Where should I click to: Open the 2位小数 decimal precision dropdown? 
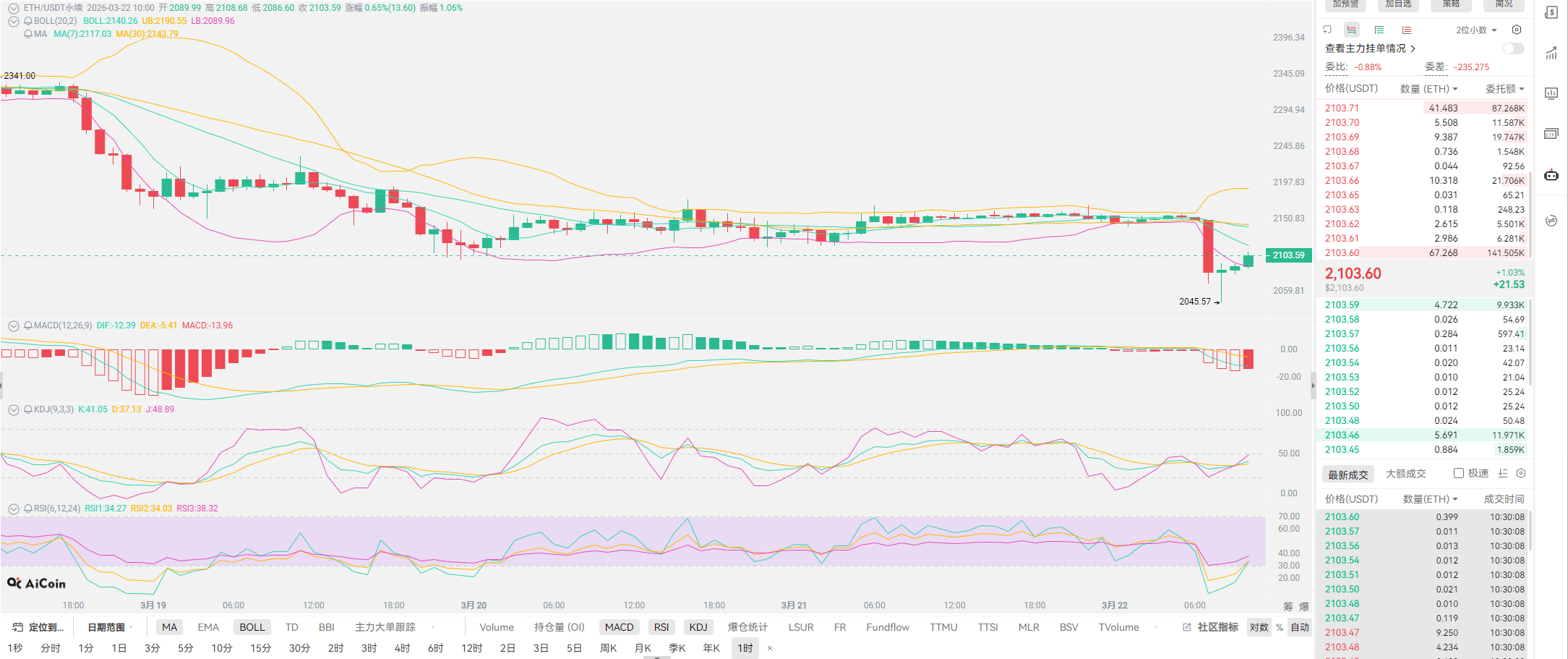click(x=1475, y=30)
